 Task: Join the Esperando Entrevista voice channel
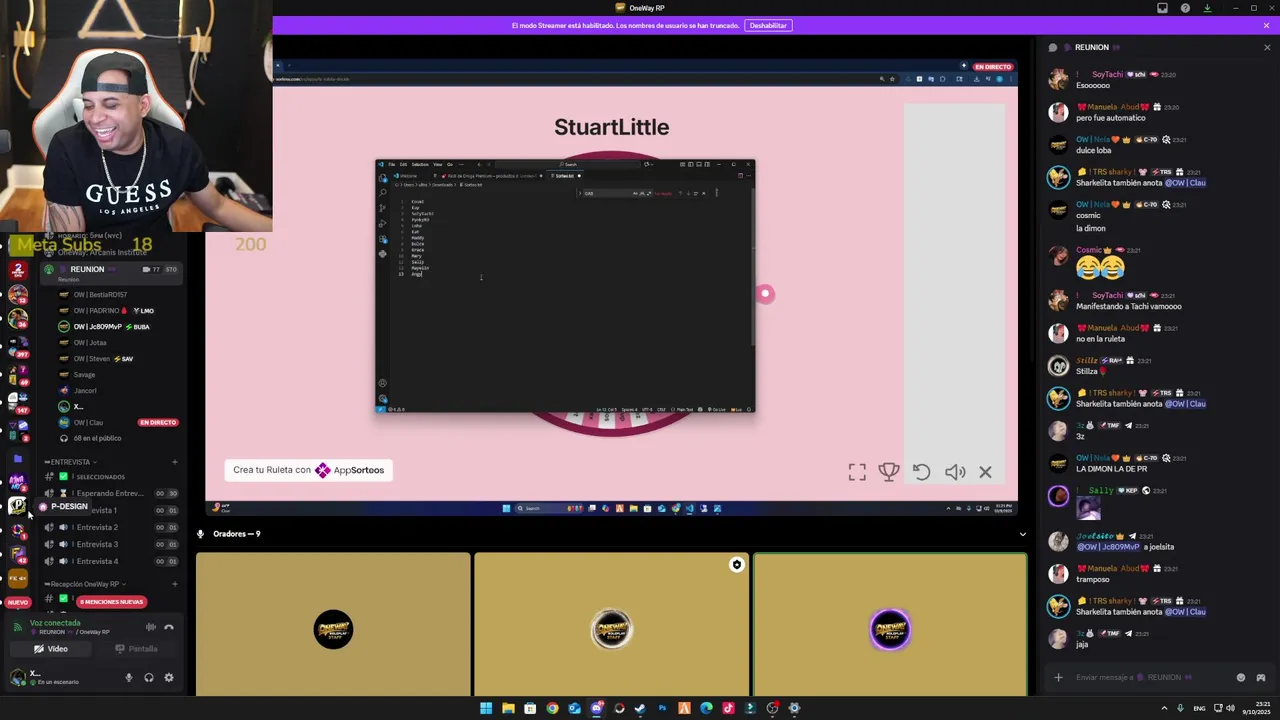(110, 493)
